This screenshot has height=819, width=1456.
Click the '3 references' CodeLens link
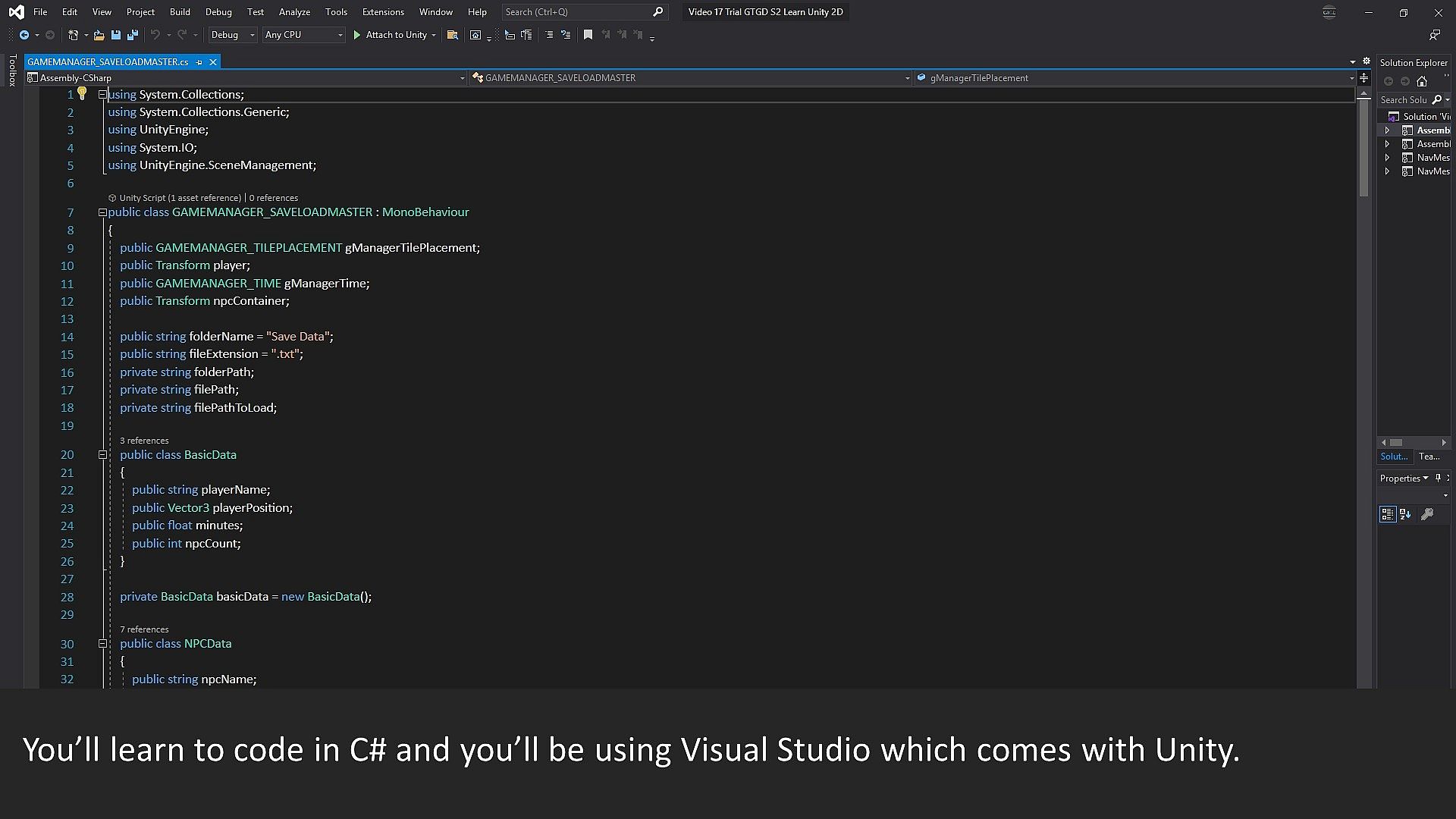coord(144,441)
